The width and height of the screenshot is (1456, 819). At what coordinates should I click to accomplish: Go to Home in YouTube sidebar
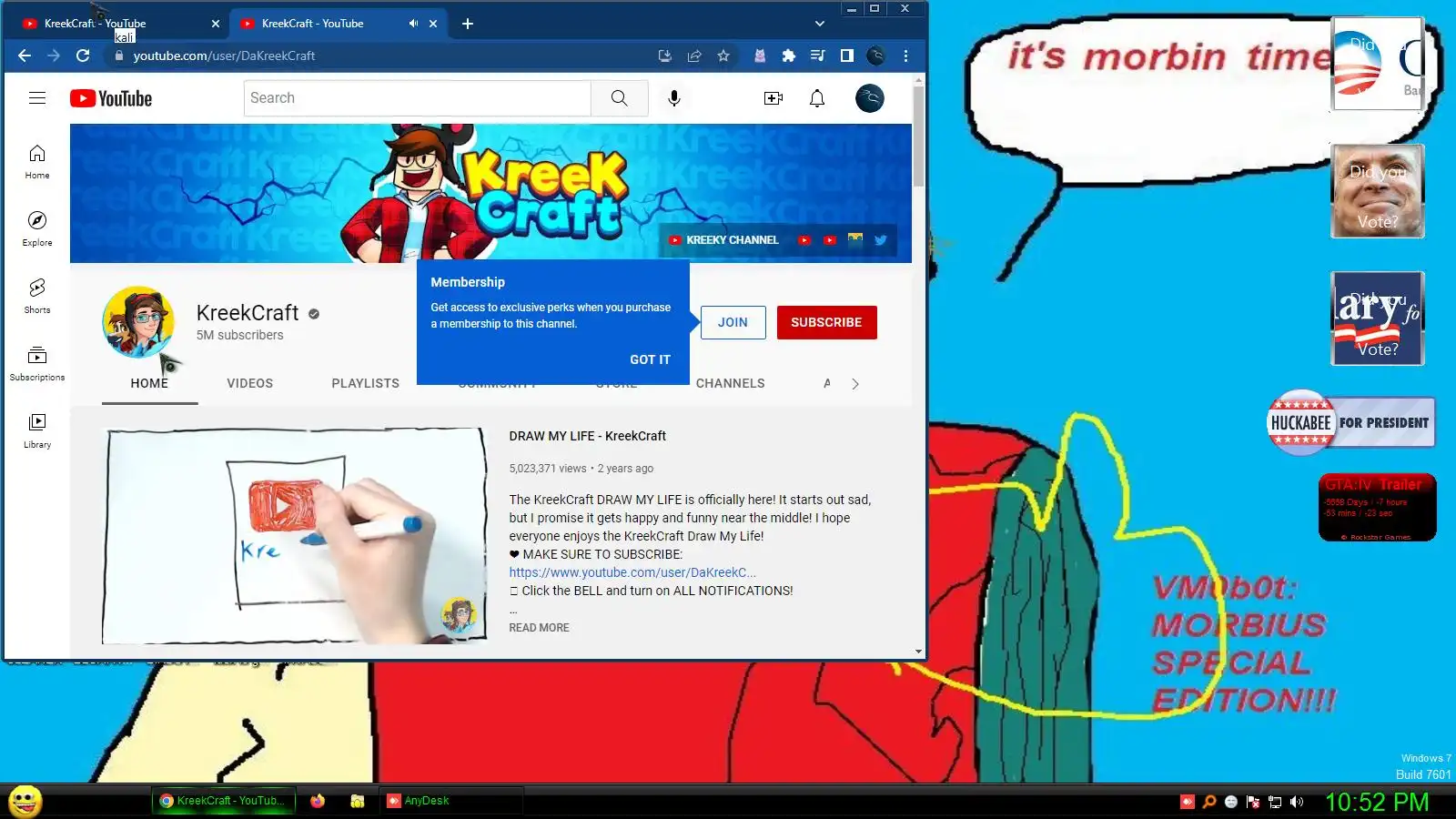point(37,162)
